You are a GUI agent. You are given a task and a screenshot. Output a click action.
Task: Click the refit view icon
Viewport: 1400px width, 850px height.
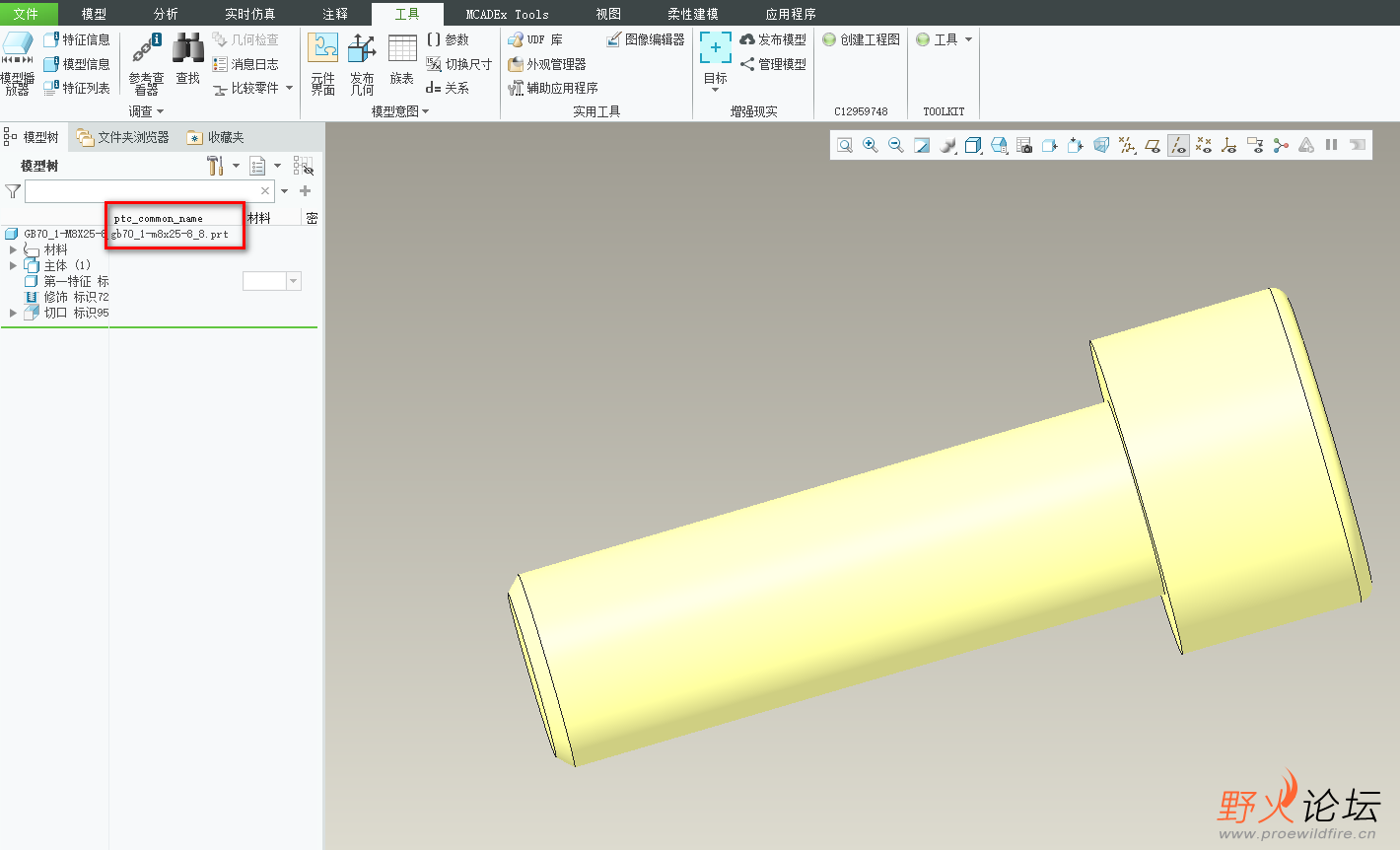(x=845, y=145)
